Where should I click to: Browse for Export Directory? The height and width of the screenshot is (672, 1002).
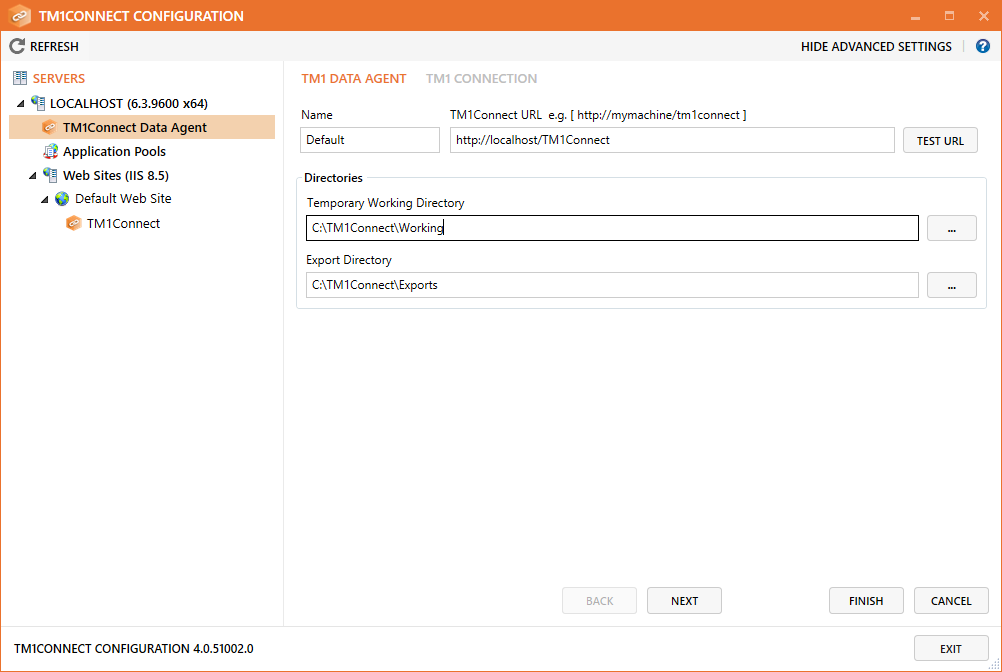pos(952,285)
